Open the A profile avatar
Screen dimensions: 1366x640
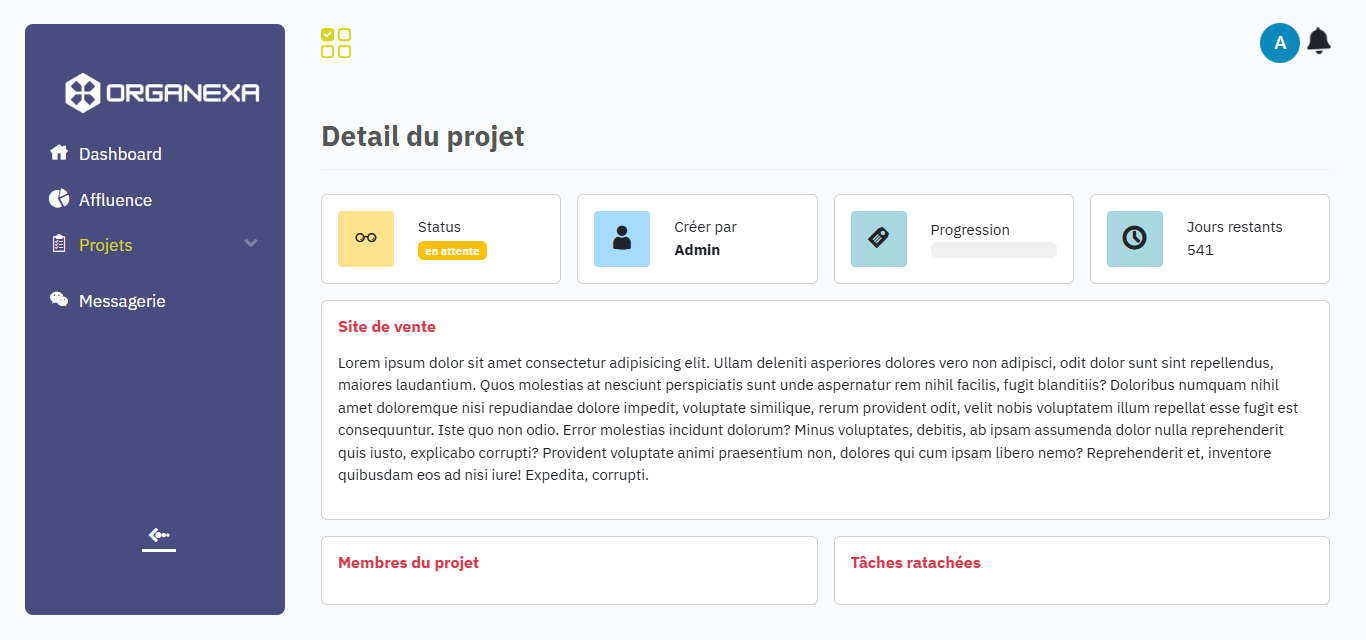(x=1280, y=42)
